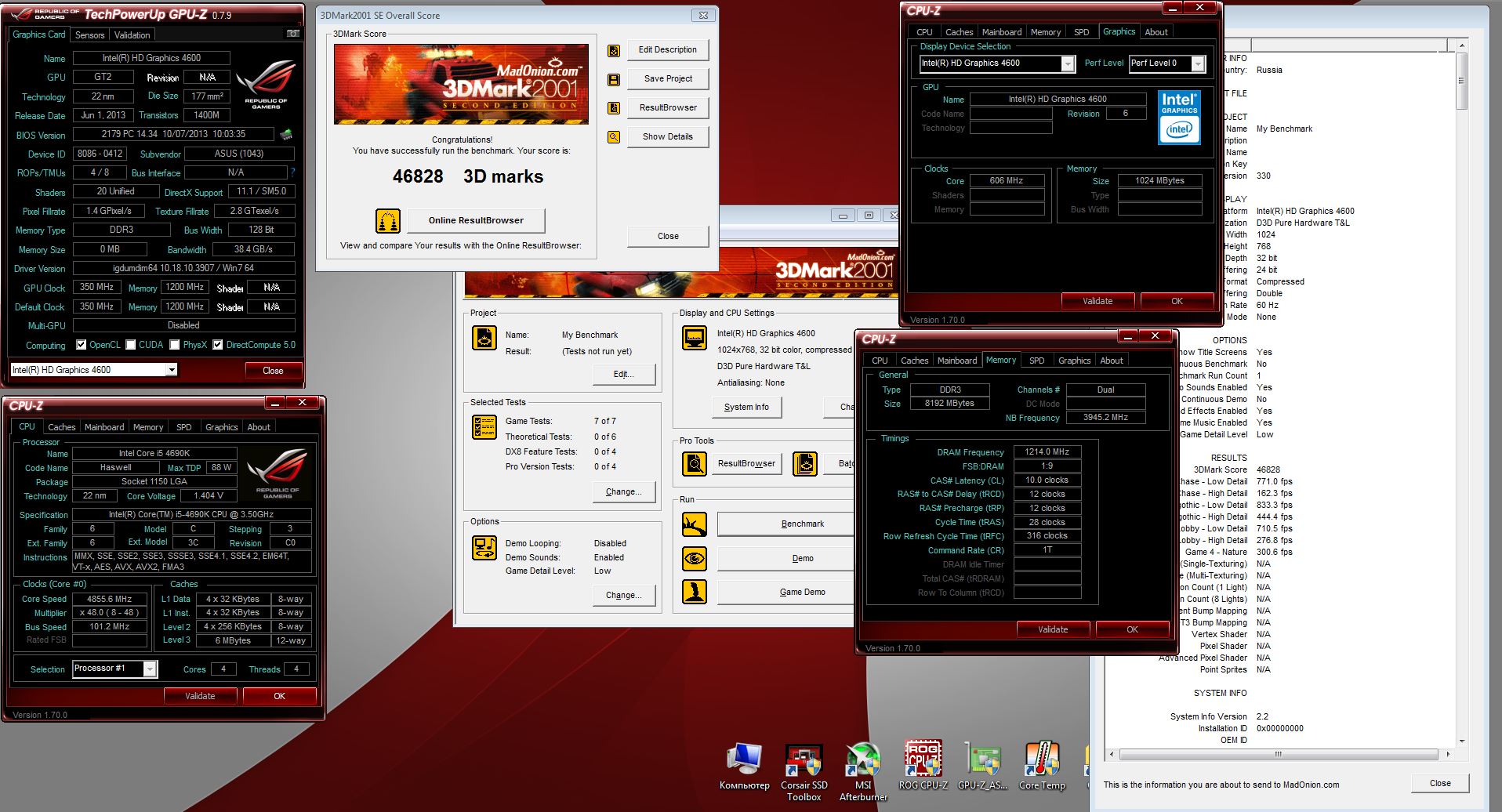Image resolution: width=1502 pixels, height=812 pixels.
Task: Click the Edit... button under Project
Action: click(624, 375)
